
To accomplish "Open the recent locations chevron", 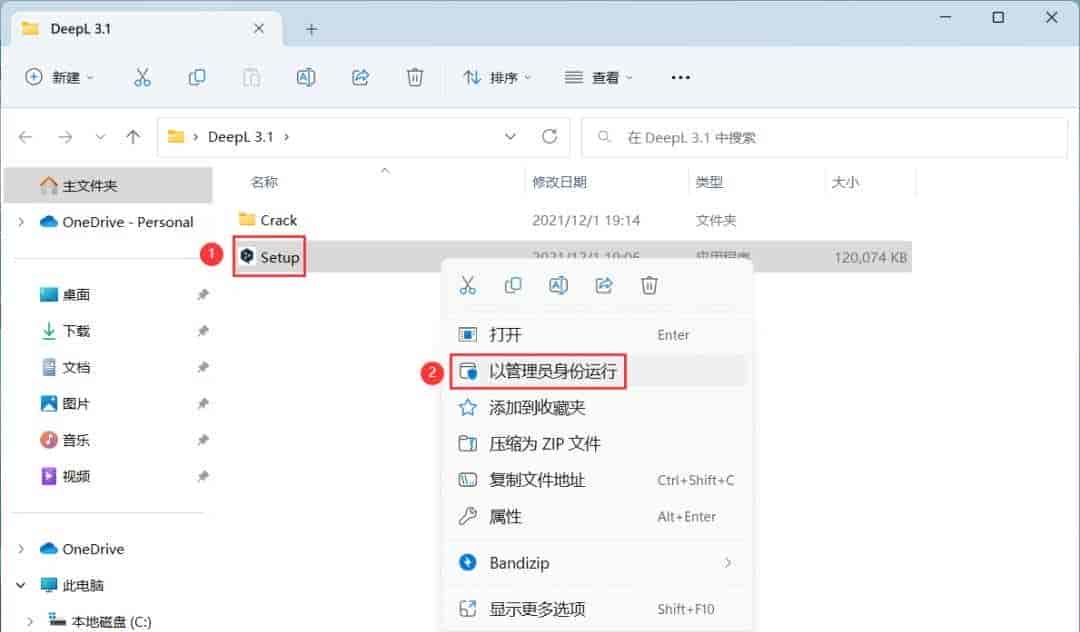I will pos(101,137).
